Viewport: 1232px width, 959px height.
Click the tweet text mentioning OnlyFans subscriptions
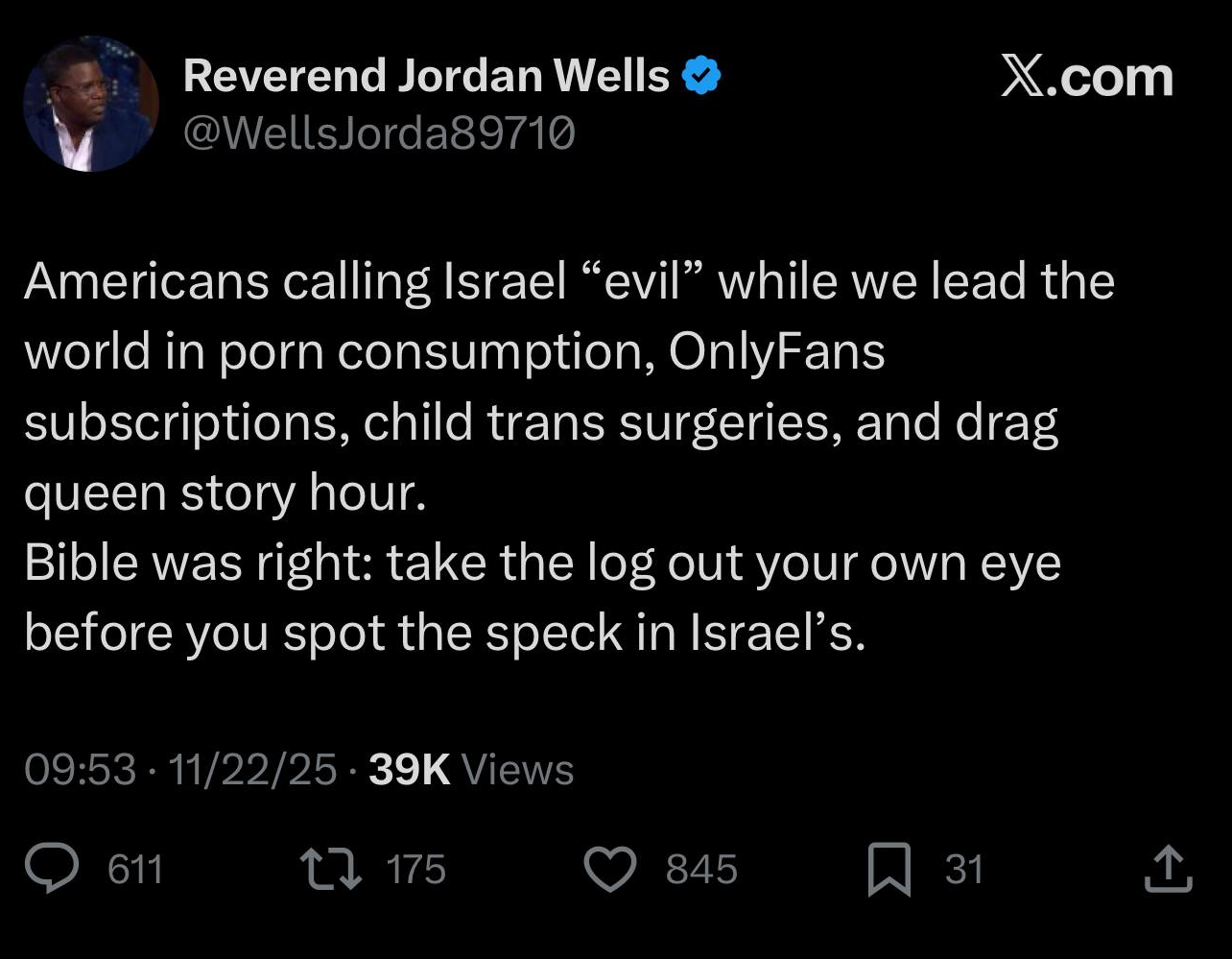pyautogui.click(x=455, y=352)
